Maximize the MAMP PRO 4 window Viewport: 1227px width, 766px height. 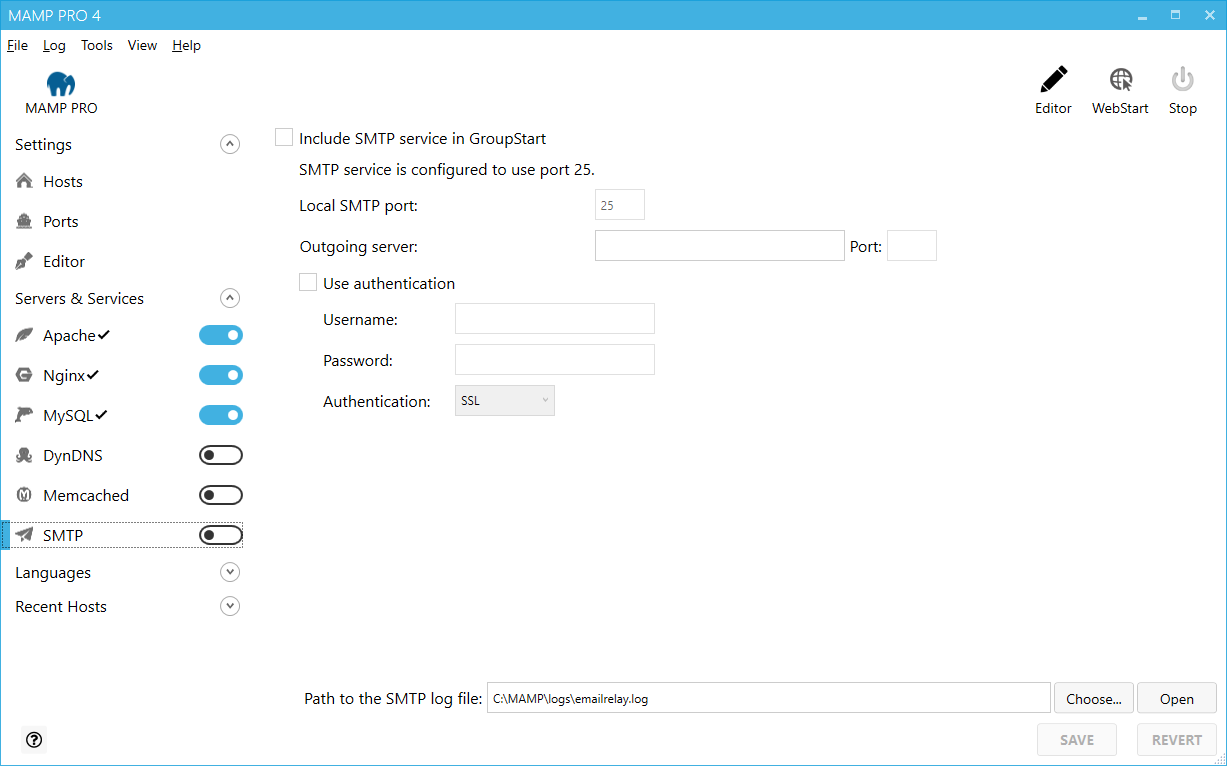pyautogui.click(x=1175, y=15)
